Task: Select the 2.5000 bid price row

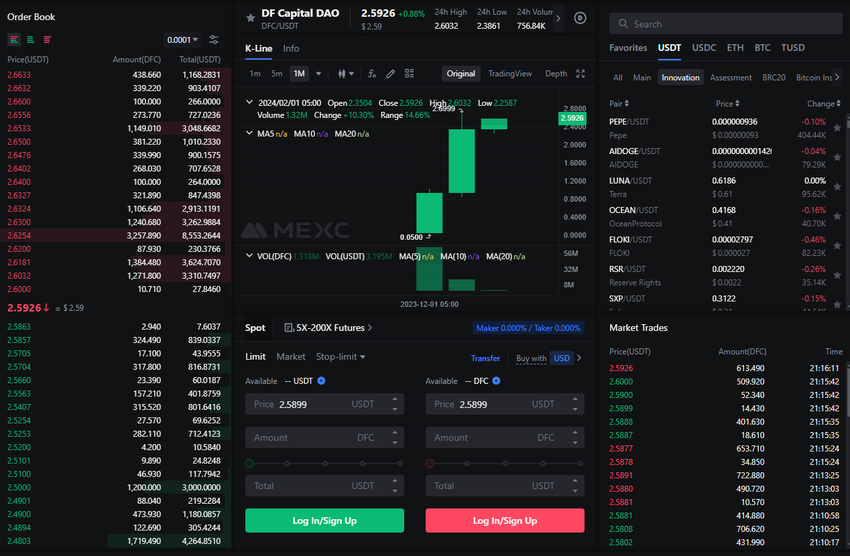Action: pyautogui.click(x=115, y=487)
